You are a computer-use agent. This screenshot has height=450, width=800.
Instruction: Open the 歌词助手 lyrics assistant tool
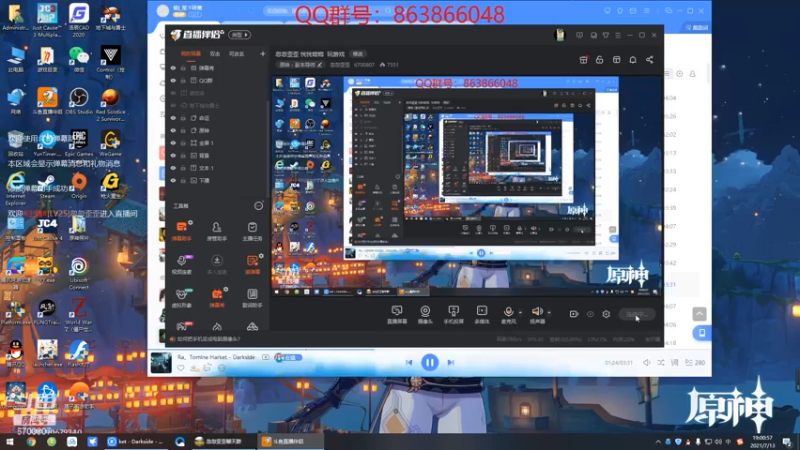point(252,297)
